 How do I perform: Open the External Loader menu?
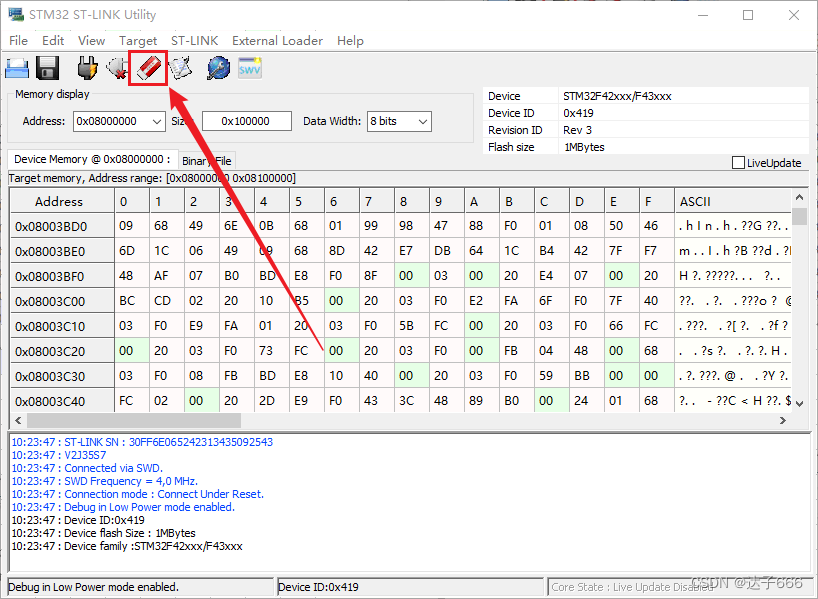coord(277,41)
